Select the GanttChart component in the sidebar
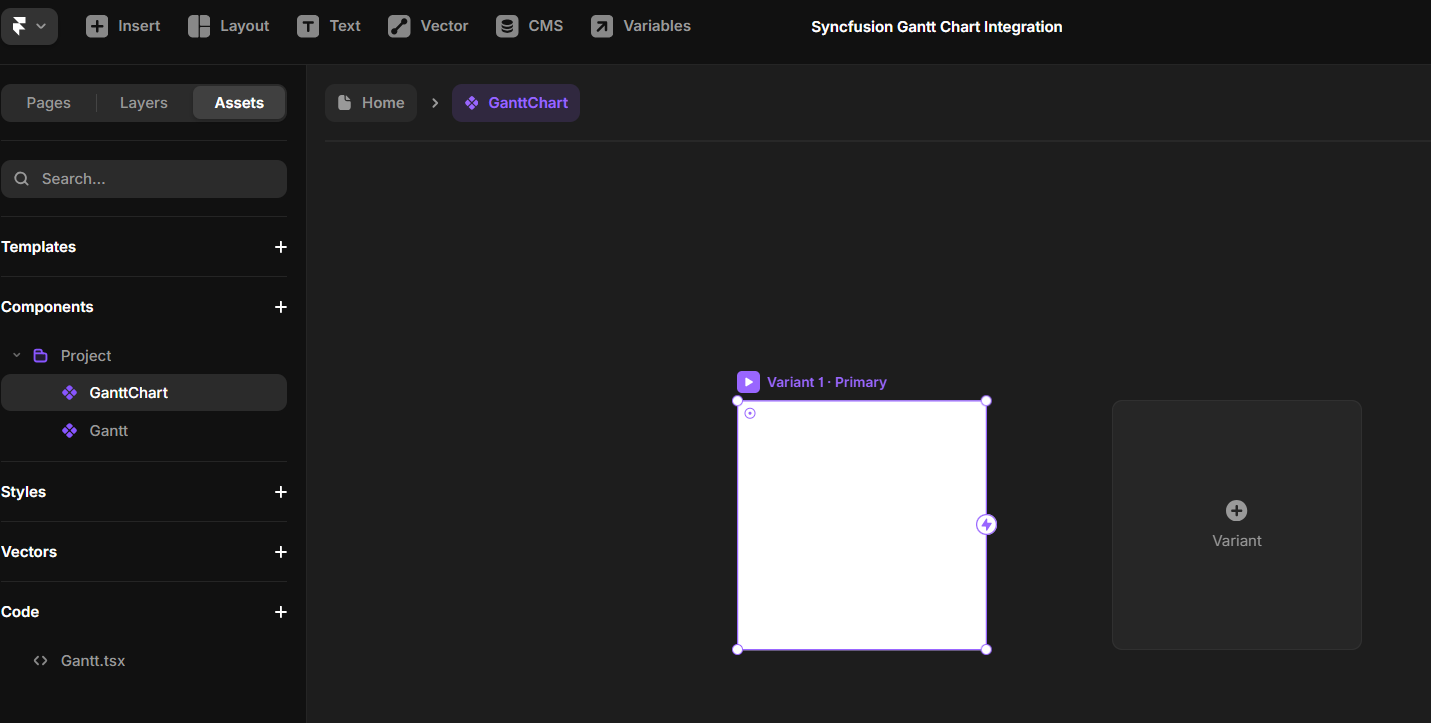The width and height of the screenshot is (1431, 723). [130, 392]
